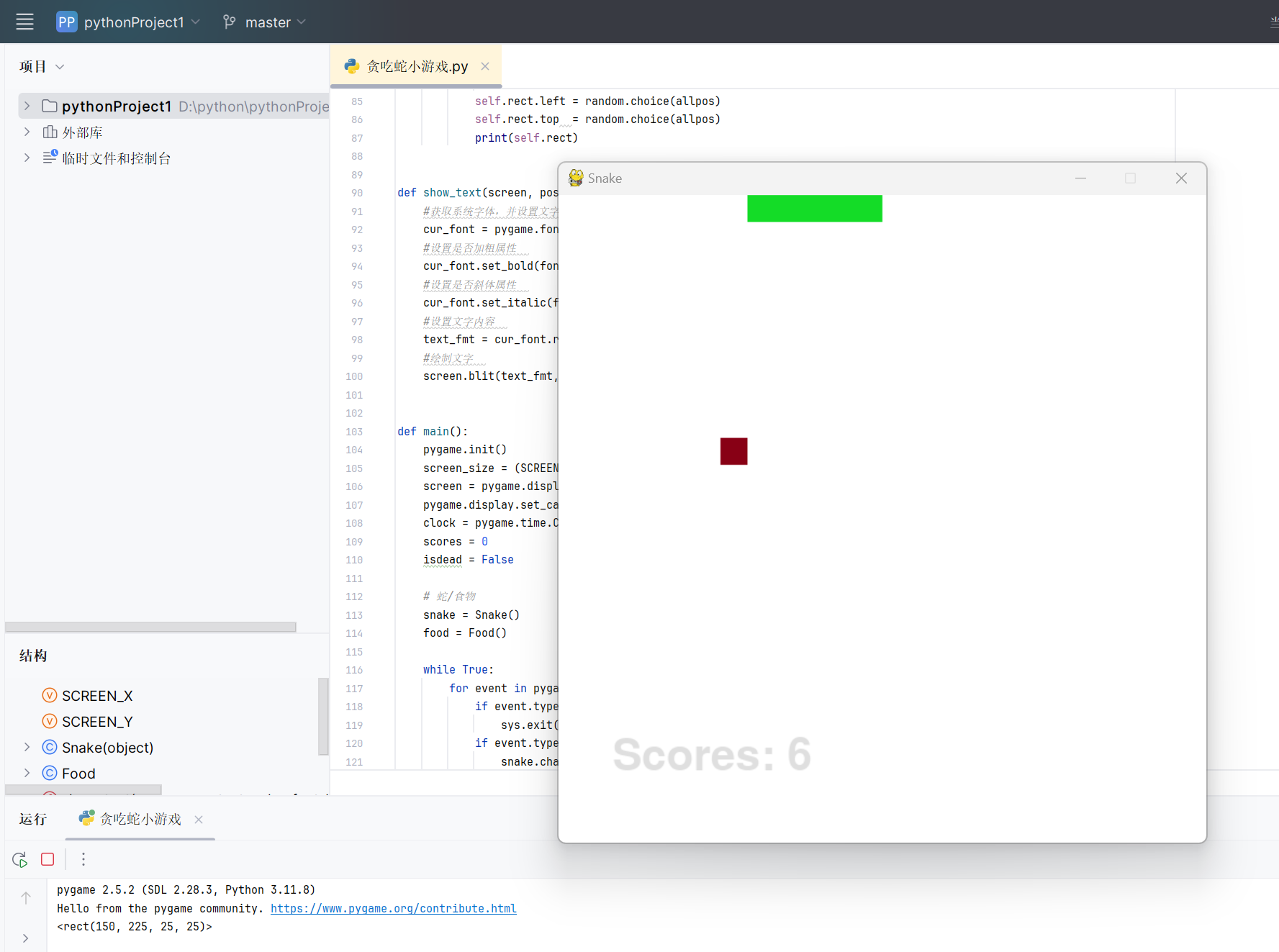
Task: Close the 贪吃蛇小游戏 run tab
Action: click(x=199, y=820)
